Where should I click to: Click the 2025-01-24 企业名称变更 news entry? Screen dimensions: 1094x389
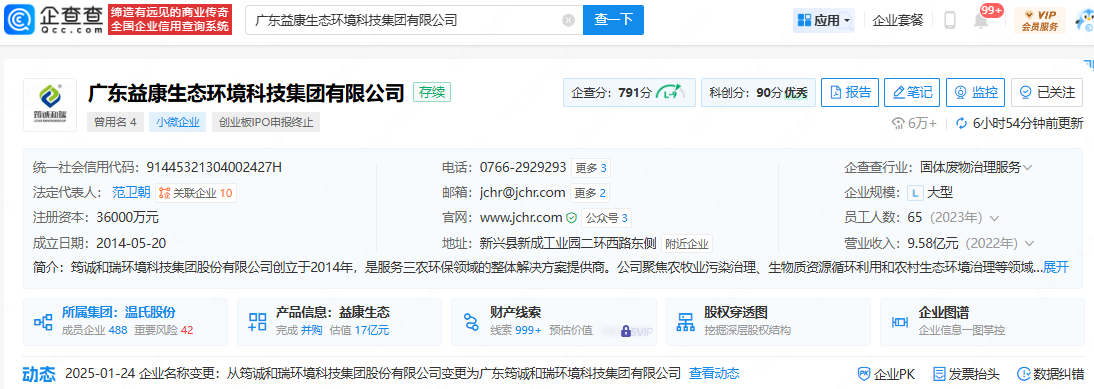[373, 373]
